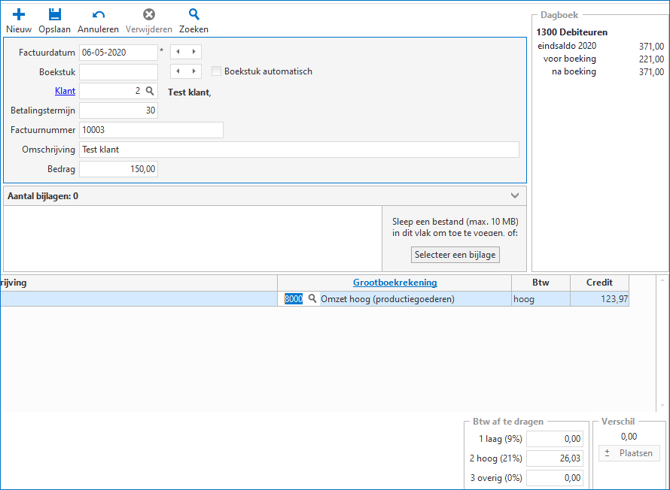Click the Verwijderen delete icon
Image resolution: width=670 pixels, height=490 pixels.
(148, 15)
